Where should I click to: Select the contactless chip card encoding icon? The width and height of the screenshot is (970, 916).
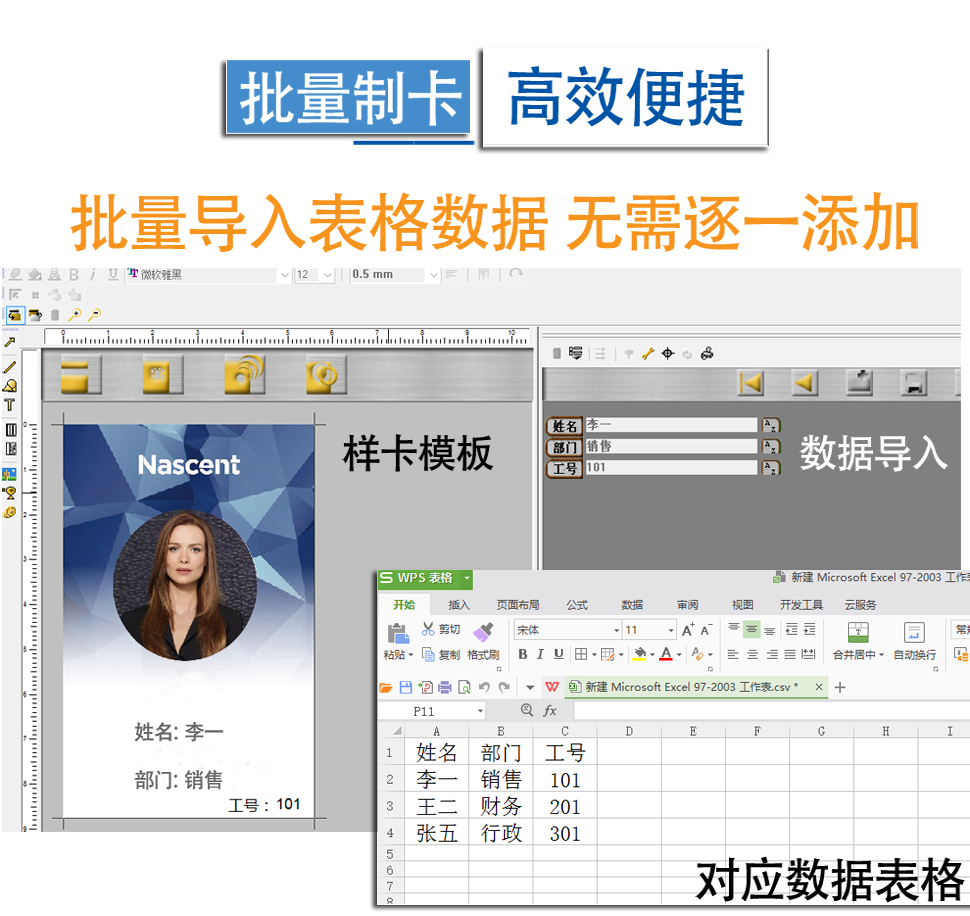[x=244, y=375]
